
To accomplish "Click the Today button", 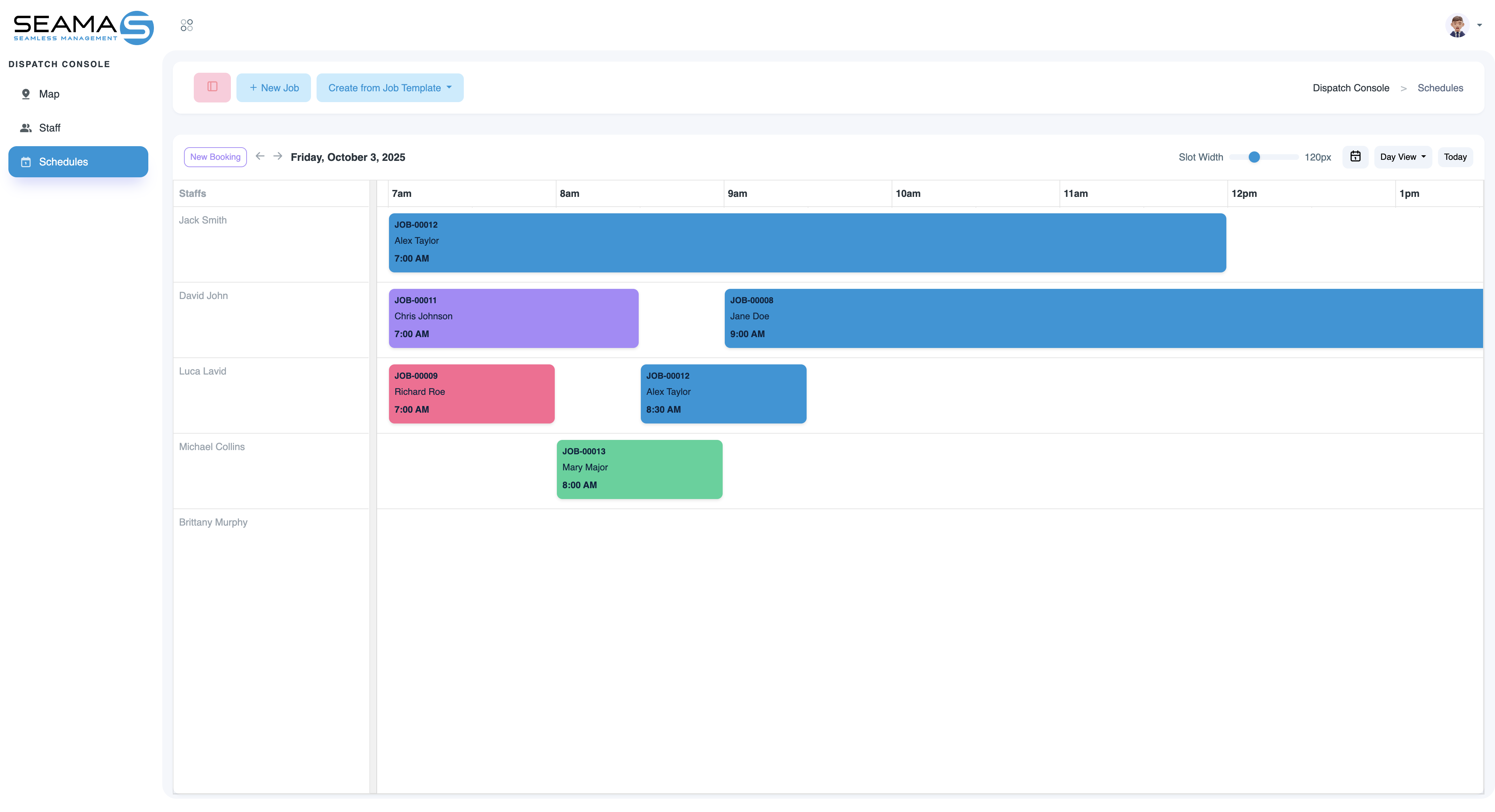I will coord(1455,157).
